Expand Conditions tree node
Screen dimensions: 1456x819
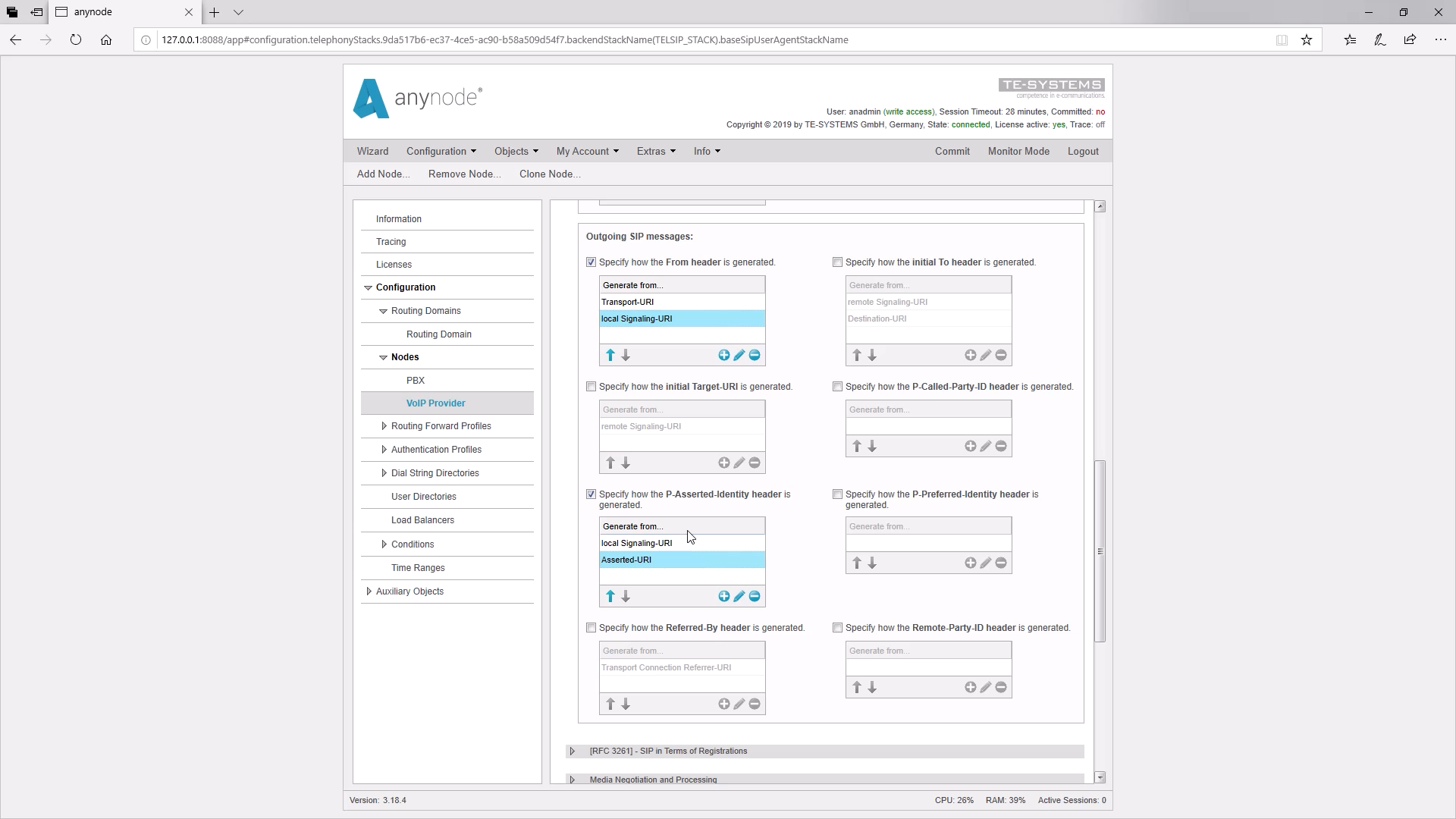point(384,544)
